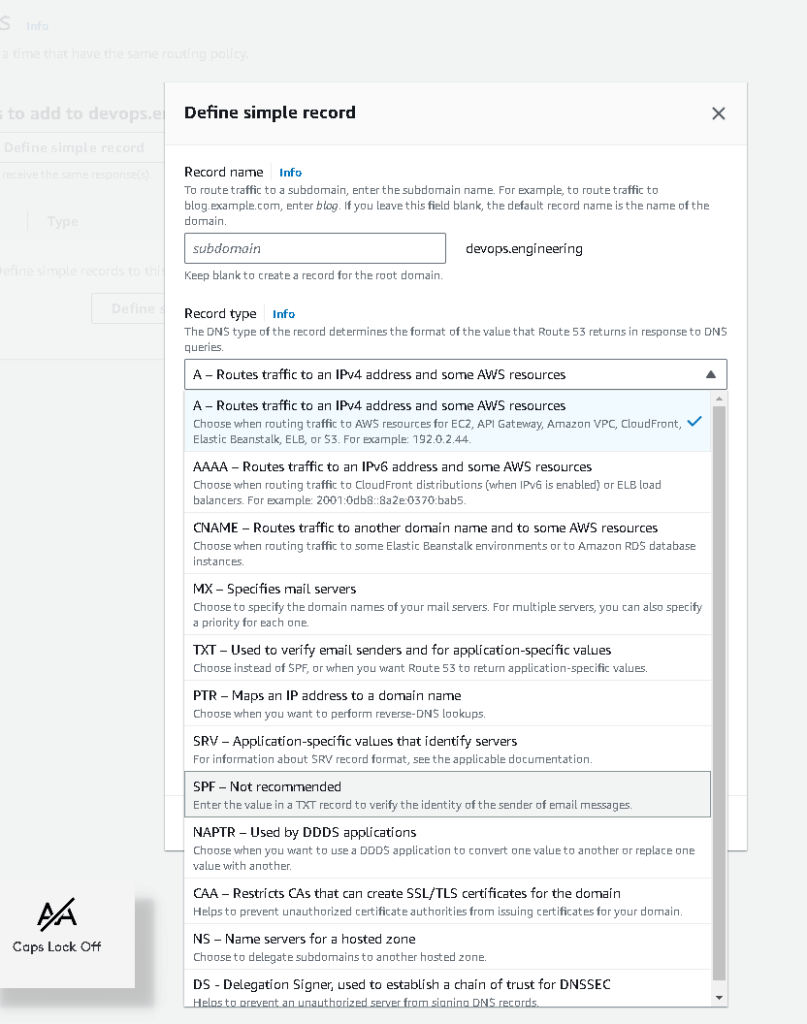Select PTR reverse-DNS record option
Image resolution: width=807 pixels, height=1024 pixels.
pos(447,704)
